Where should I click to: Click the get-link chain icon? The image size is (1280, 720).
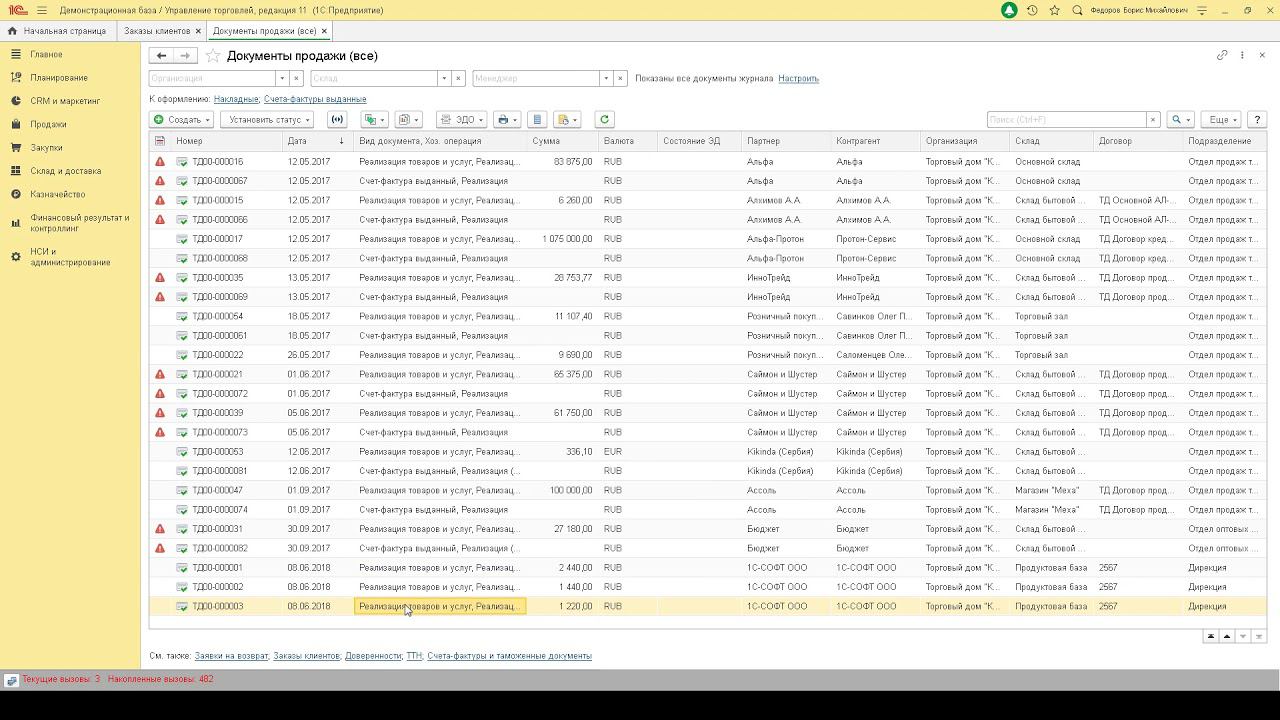(x=1222, y=55)
